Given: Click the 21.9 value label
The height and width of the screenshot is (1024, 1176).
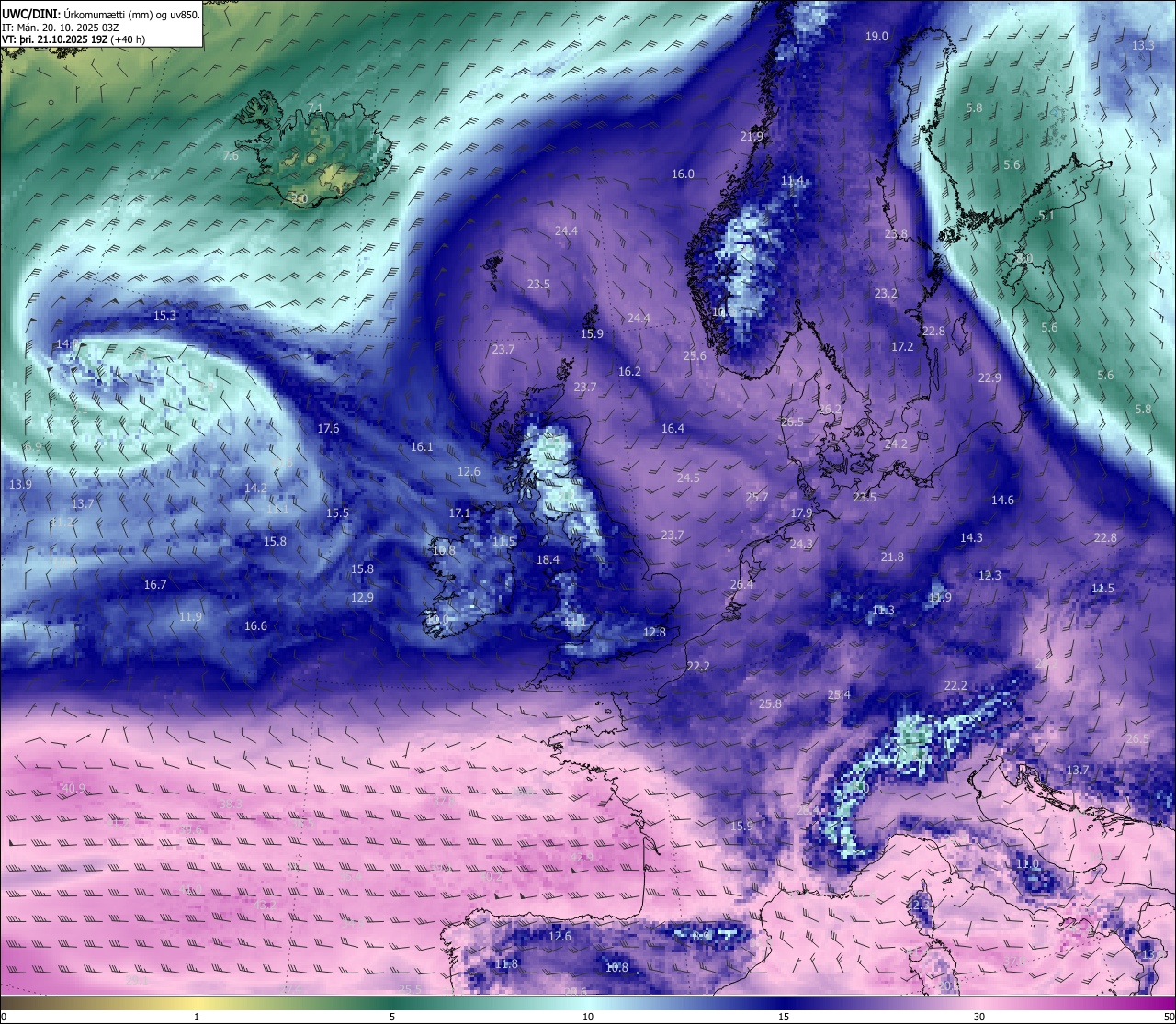Looking at the screenshot, I should pyautogui.click(x=752, y=137).
